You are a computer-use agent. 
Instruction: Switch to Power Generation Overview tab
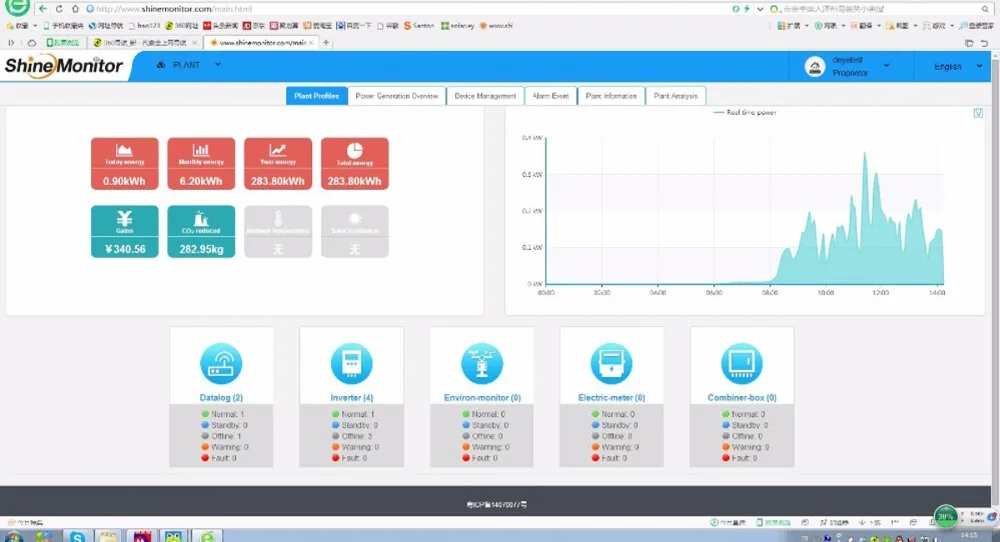pyautogui.click(x=397, y=96)
